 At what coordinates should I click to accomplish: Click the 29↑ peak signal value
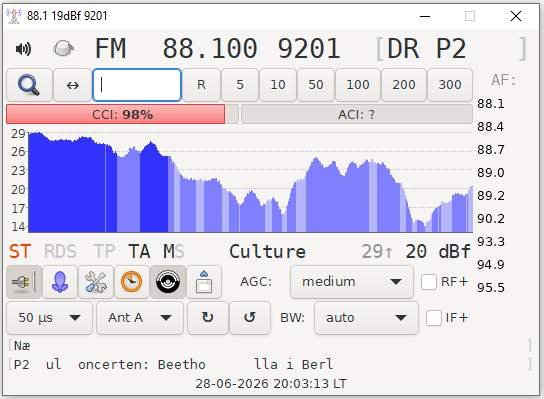pos(377,252)
